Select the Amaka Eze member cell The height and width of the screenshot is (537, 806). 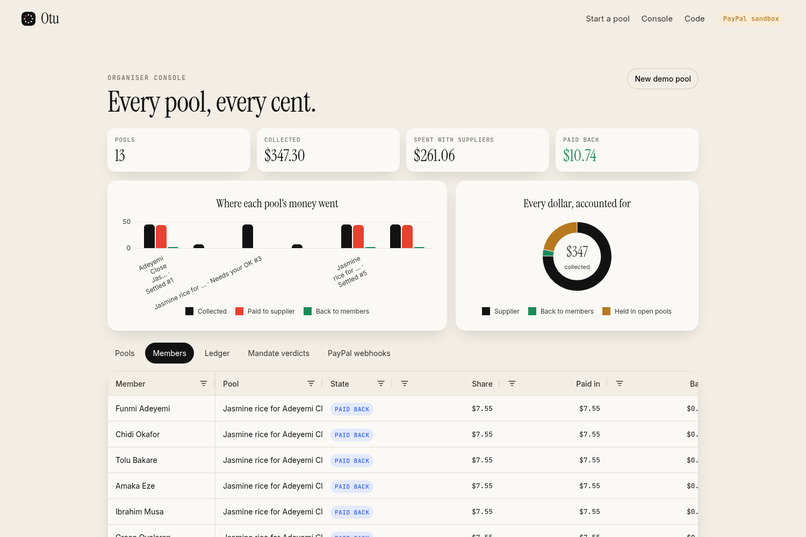click(161, 486)
